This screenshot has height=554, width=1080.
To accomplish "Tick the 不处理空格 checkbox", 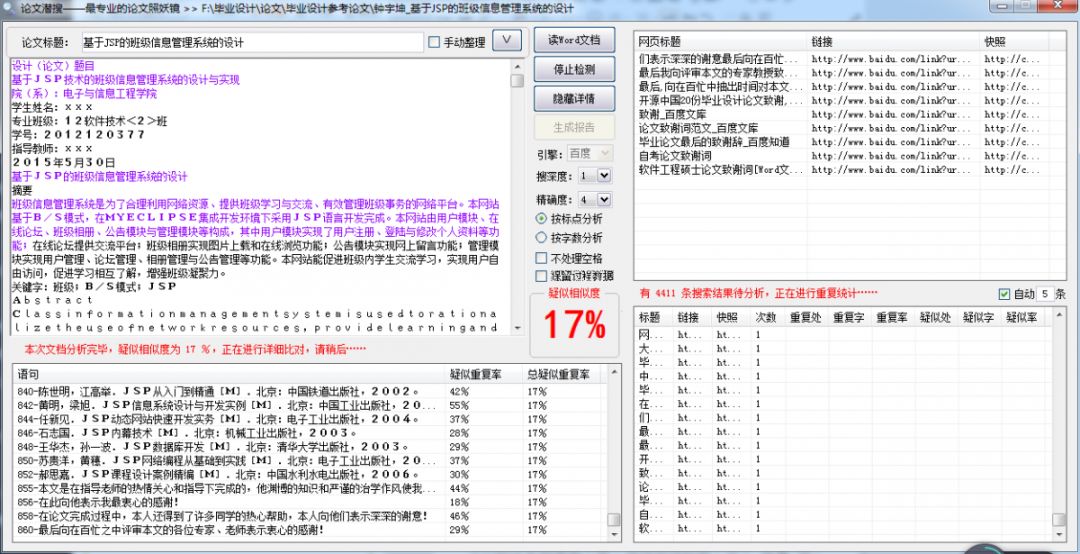I will point(541,258).
